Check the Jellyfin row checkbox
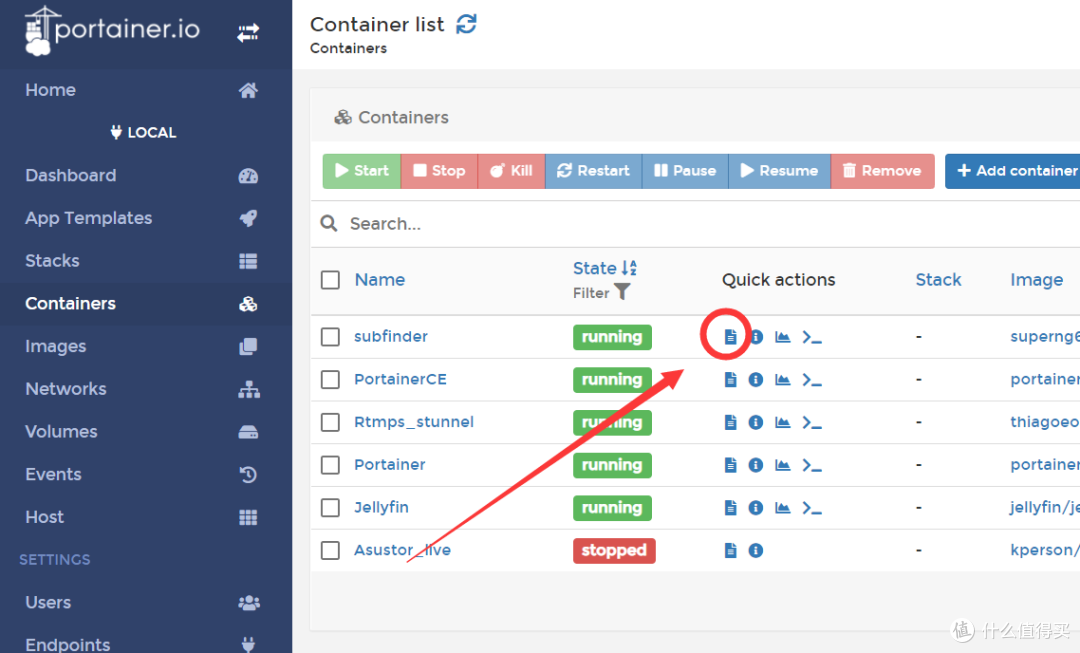Image resolution: width=1080 pixels, height=653 pixels. 331,508
